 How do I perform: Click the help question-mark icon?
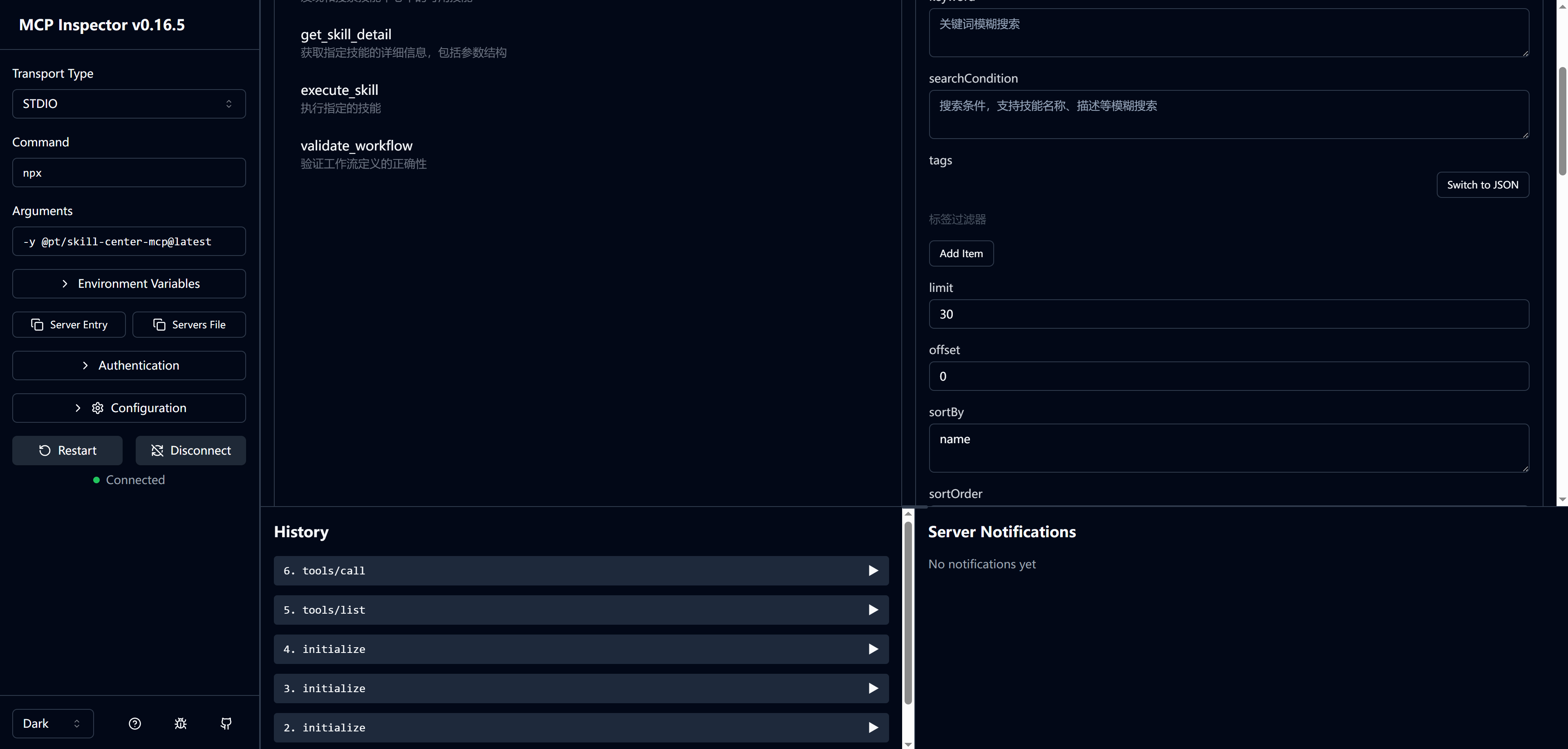click(135, 723)
